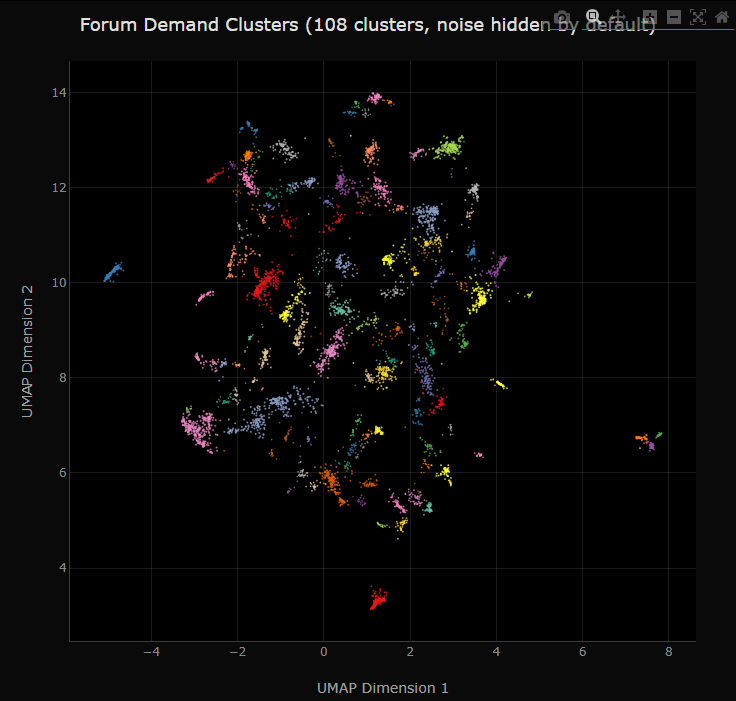Click the '−2' tick on the horizontal axis

pos(238,652)
